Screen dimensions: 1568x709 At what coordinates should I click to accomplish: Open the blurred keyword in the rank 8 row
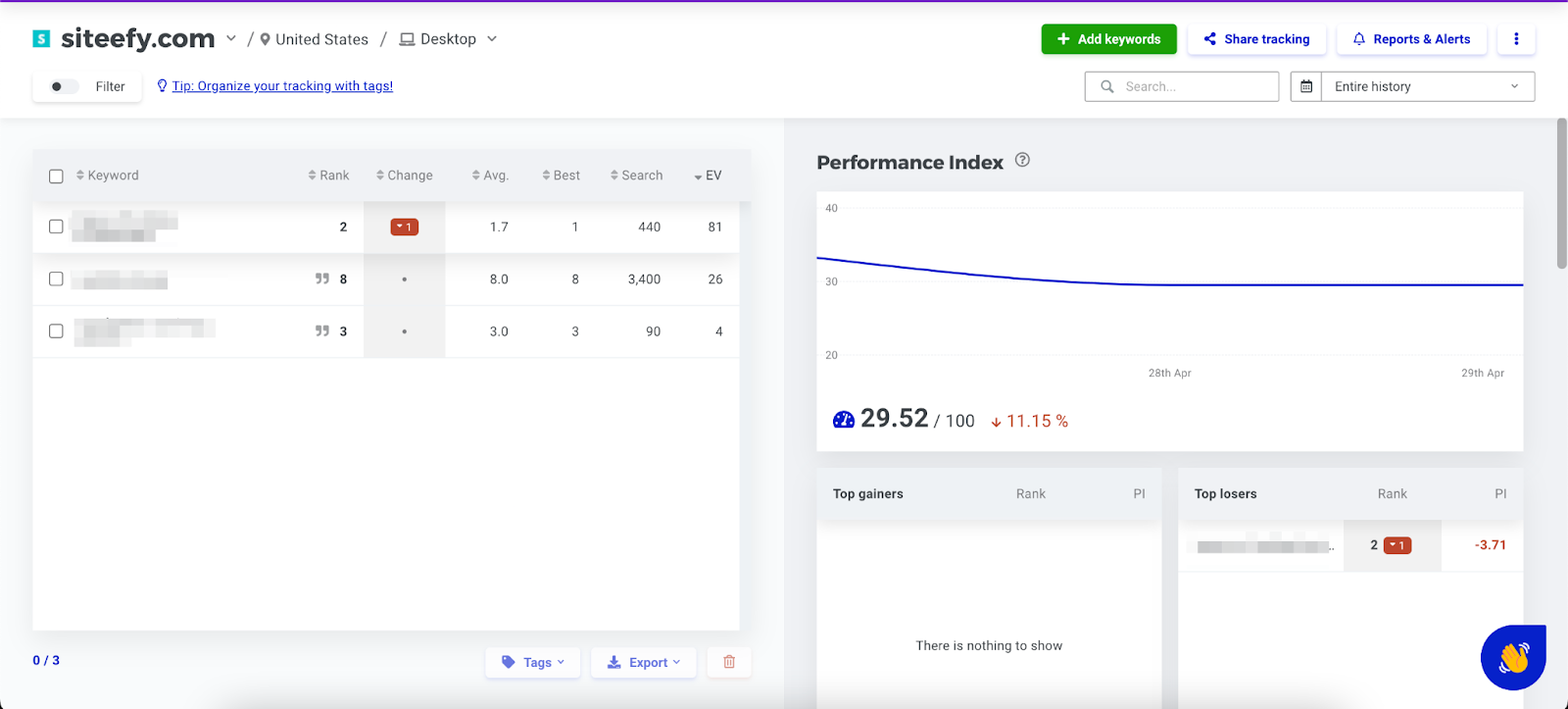click(120, 279)
